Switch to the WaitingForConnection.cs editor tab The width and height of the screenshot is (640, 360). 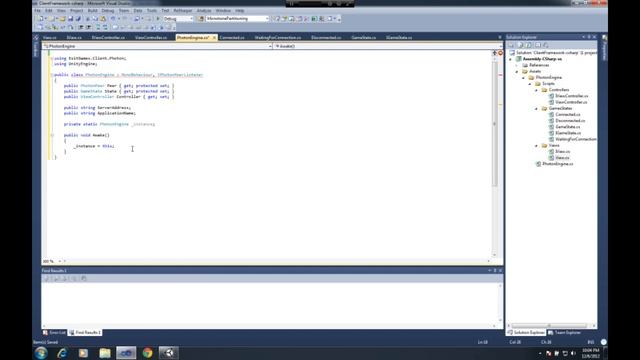coord(278,38)
